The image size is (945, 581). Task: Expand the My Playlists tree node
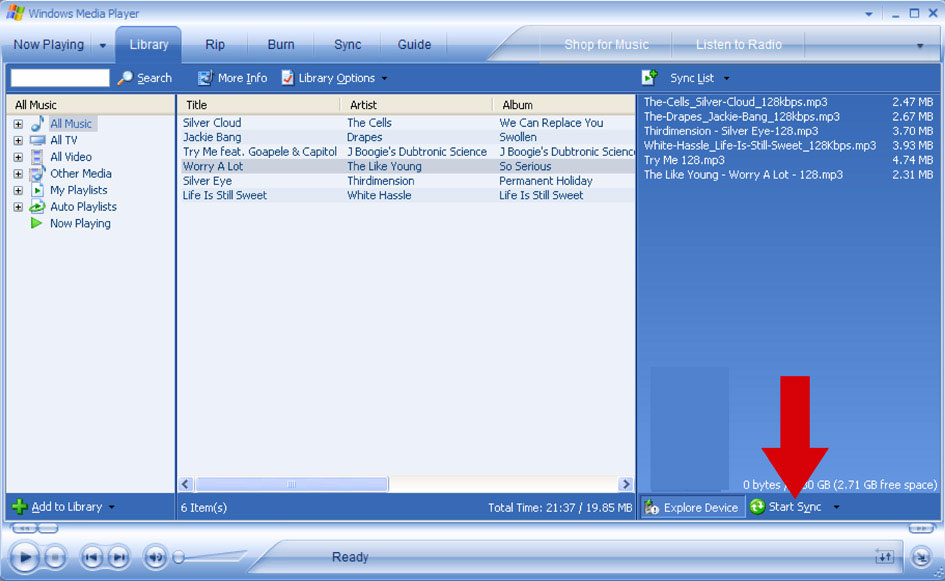[x=18, y=190]
